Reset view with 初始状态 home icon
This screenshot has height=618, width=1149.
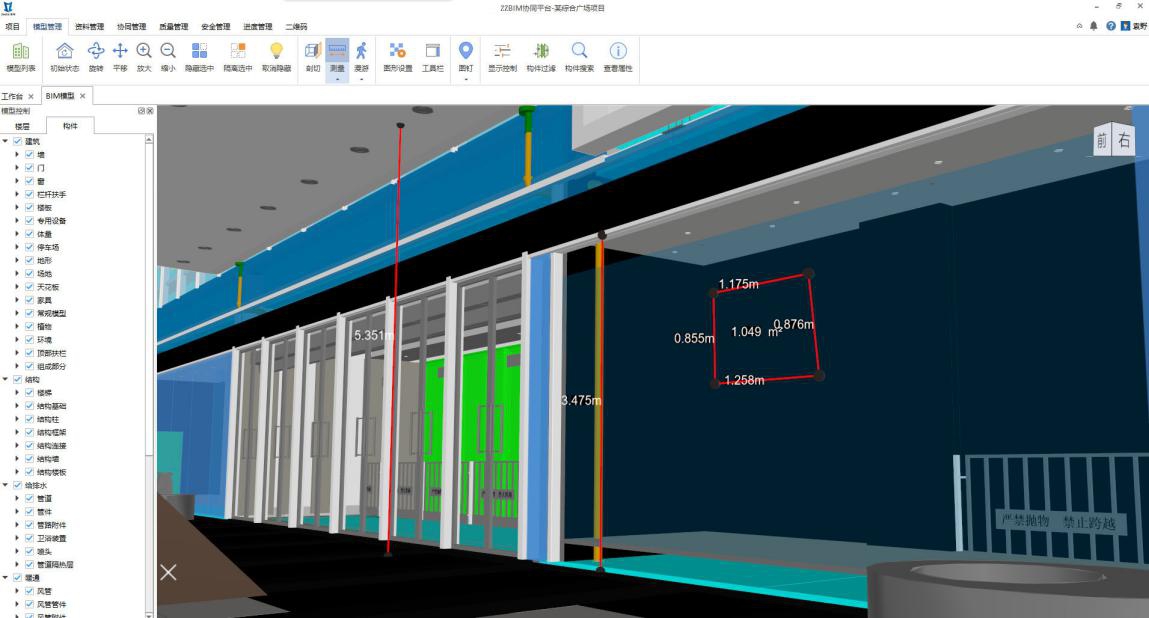pos(64,57)
